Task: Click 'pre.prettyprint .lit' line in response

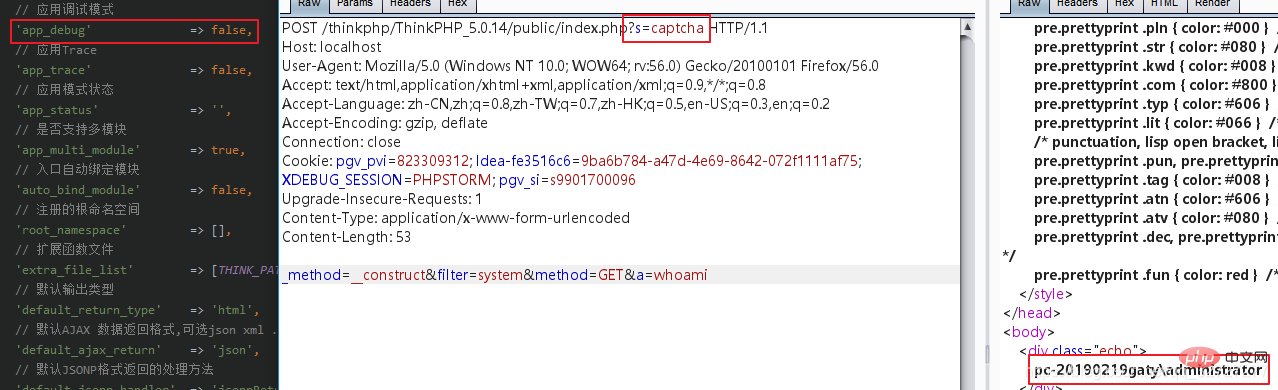Action: (1155, 123)
